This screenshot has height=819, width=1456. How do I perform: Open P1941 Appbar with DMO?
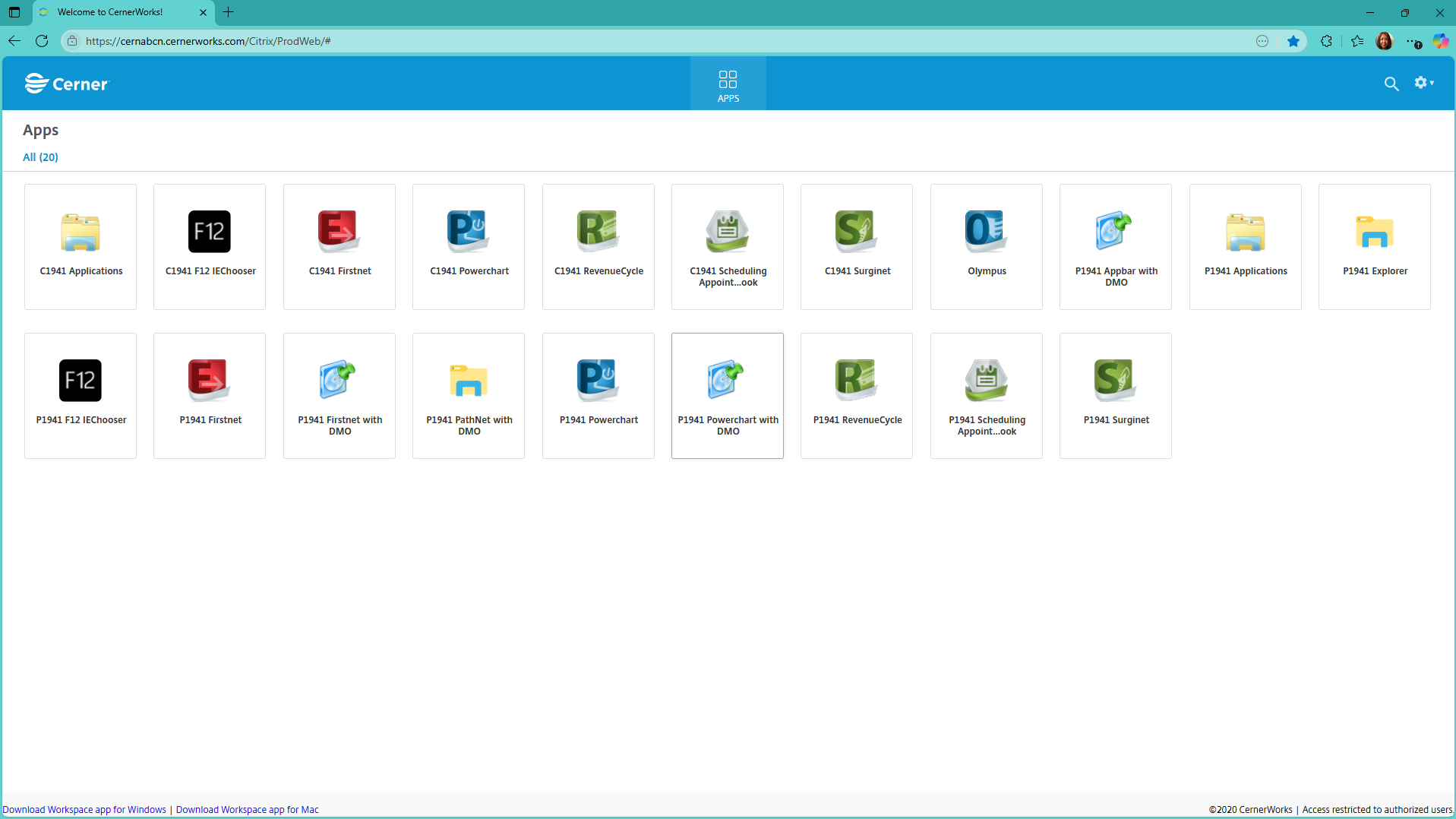coord(1116,246)
